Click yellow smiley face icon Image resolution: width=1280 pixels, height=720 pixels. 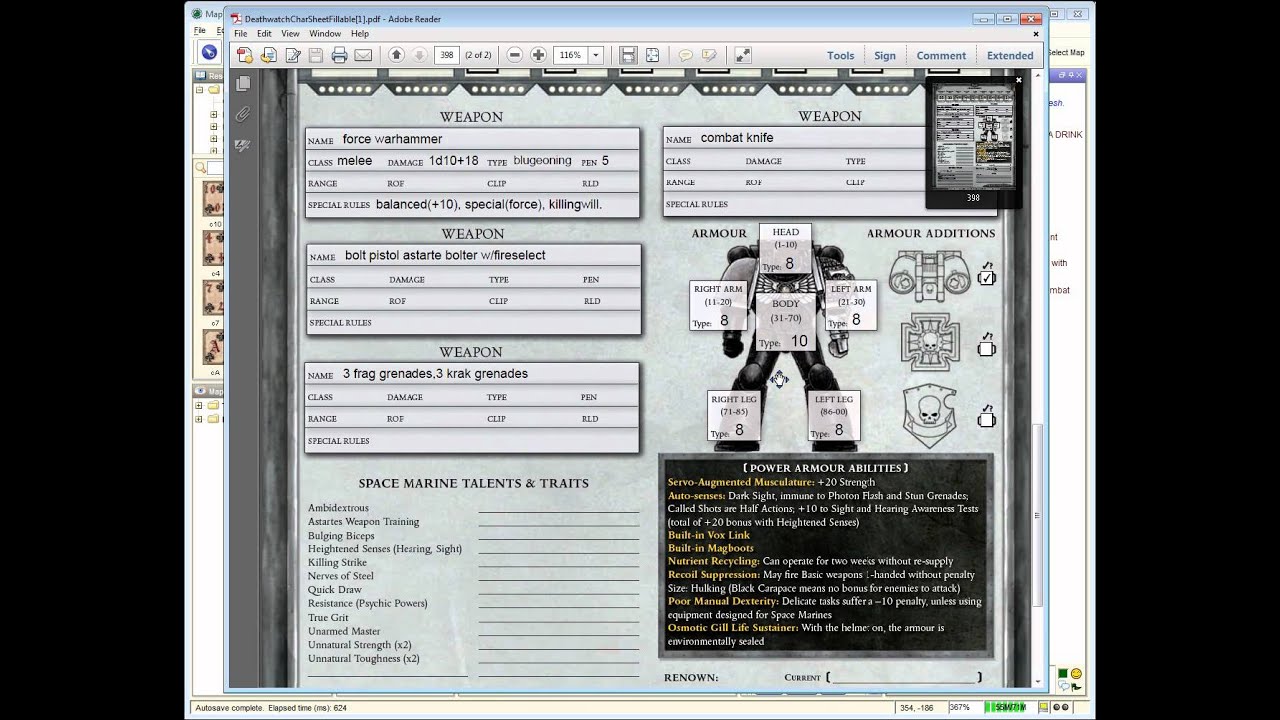point(1076,674)
